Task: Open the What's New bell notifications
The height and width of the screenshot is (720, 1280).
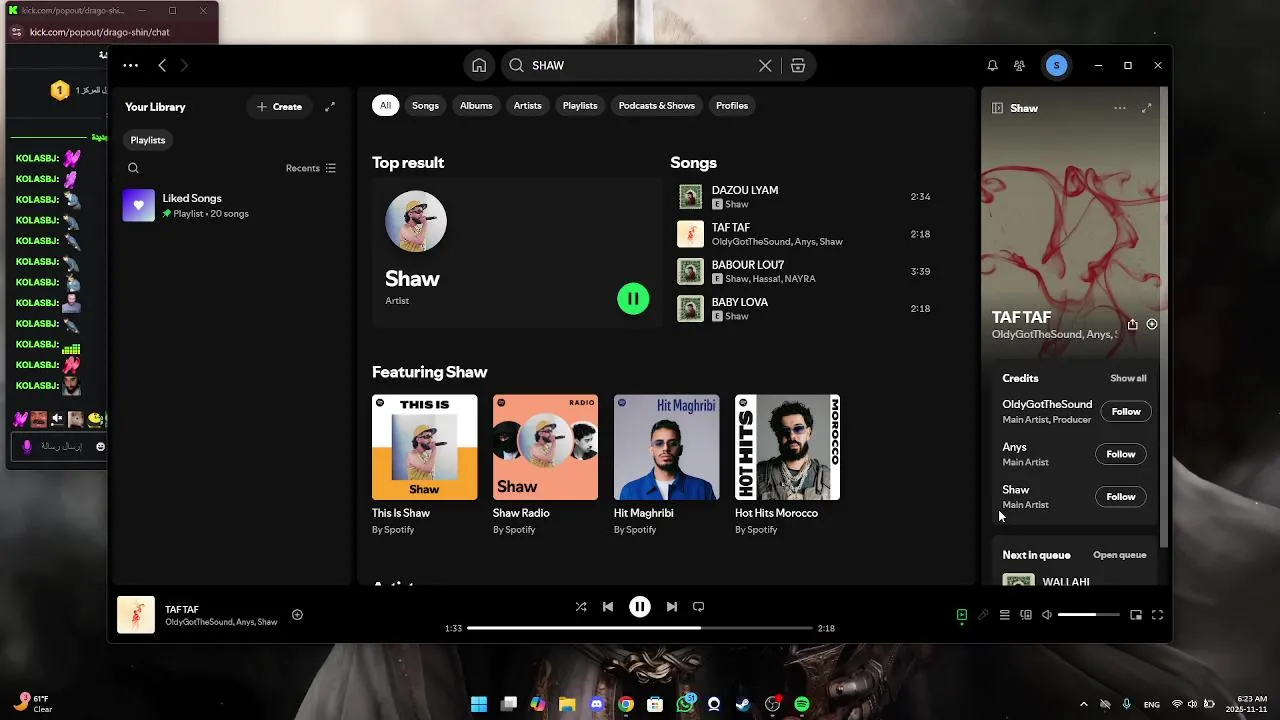Action: coord(992,65)
